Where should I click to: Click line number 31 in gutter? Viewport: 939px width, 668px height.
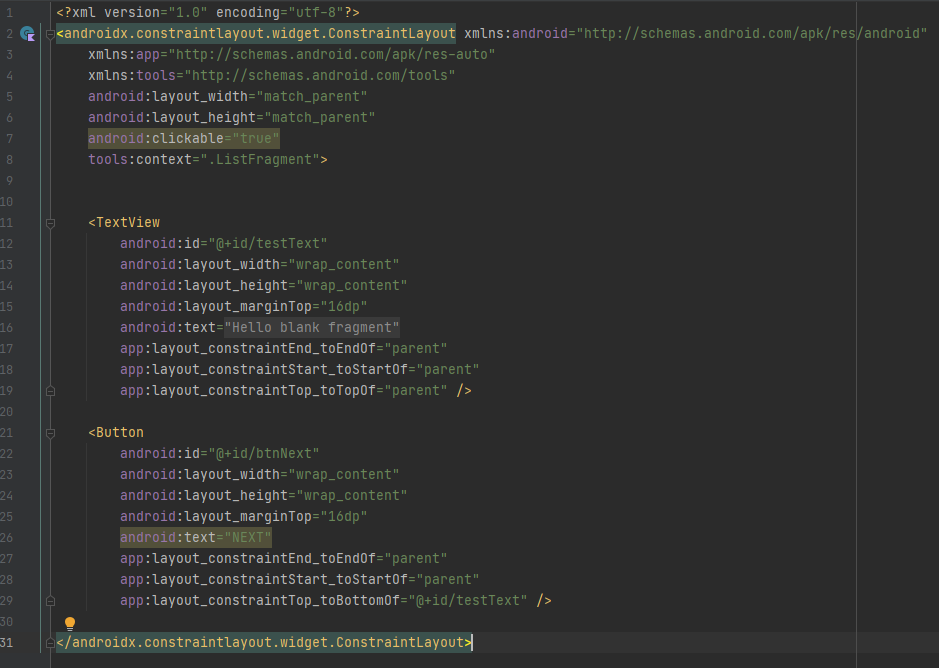7,642
